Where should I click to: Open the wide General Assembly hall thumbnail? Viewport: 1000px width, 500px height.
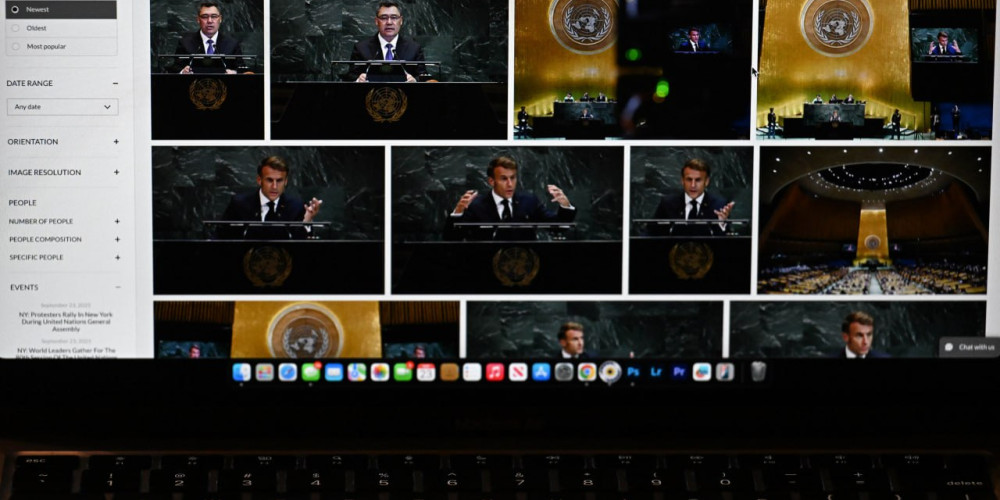click(x=874, y=221)
